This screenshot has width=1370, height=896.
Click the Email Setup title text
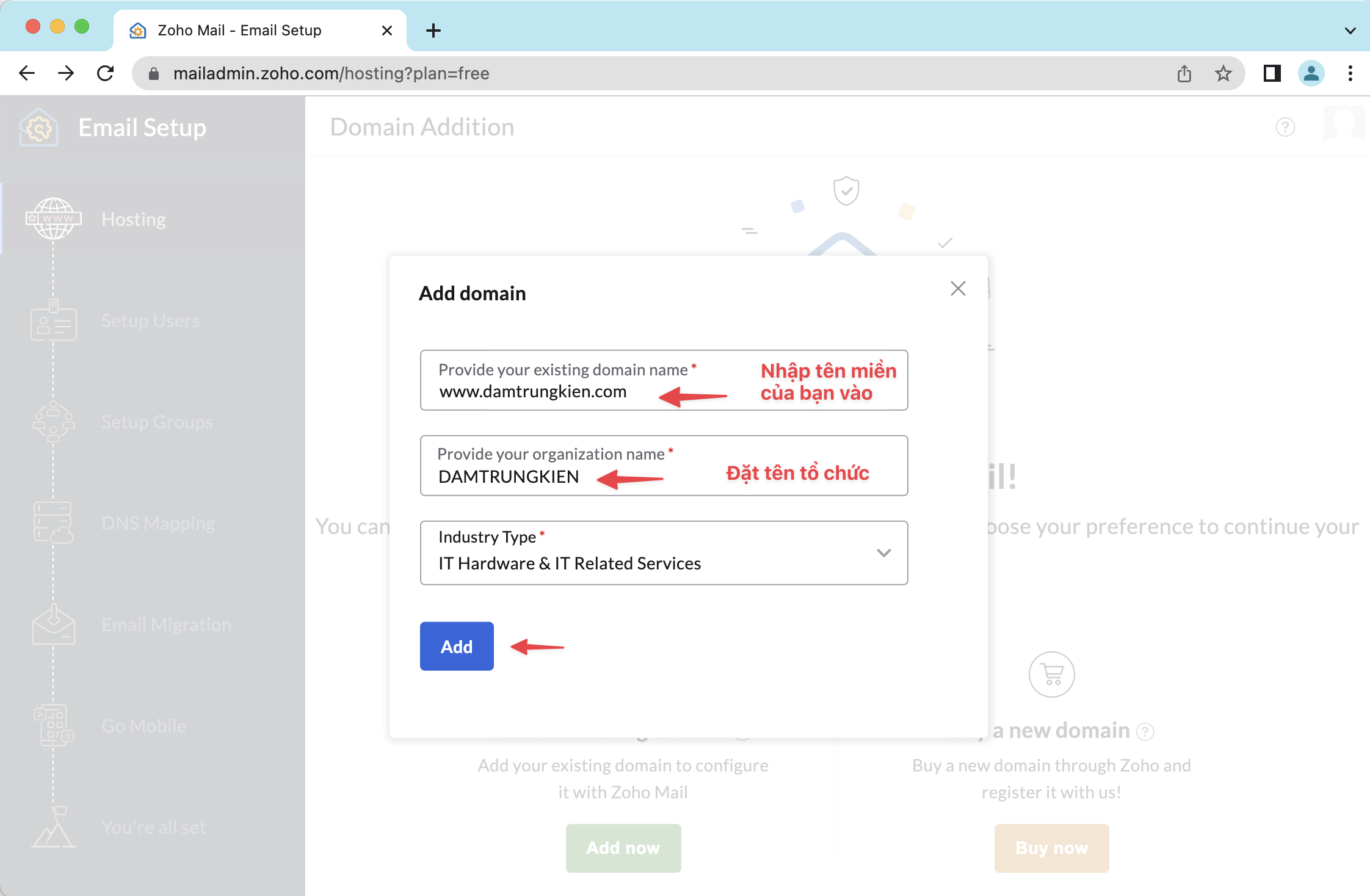(142, 128)
